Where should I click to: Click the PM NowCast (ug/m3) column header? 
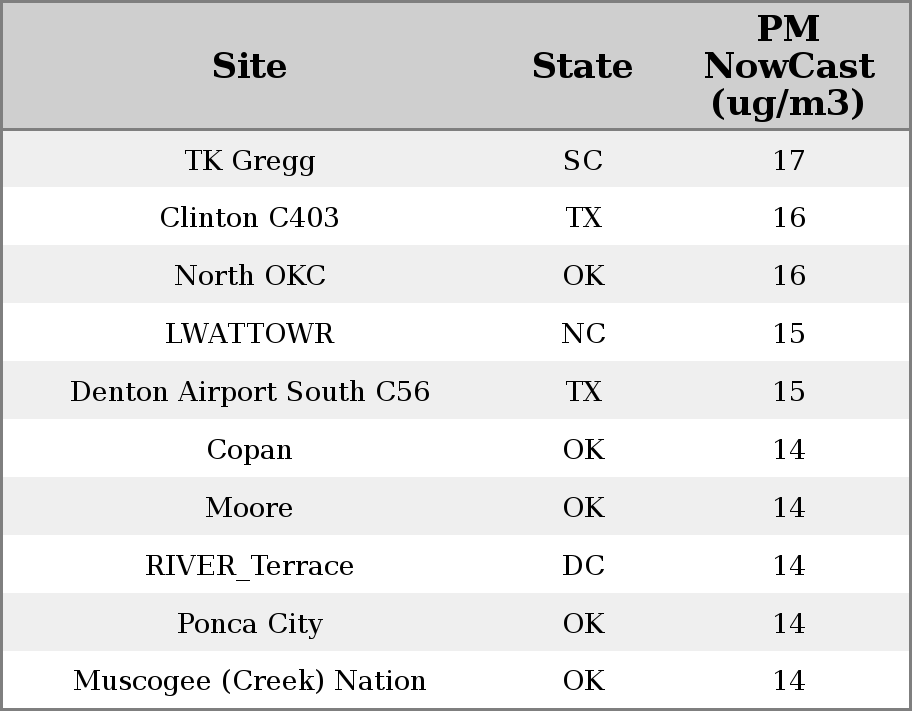click(788, 66)
